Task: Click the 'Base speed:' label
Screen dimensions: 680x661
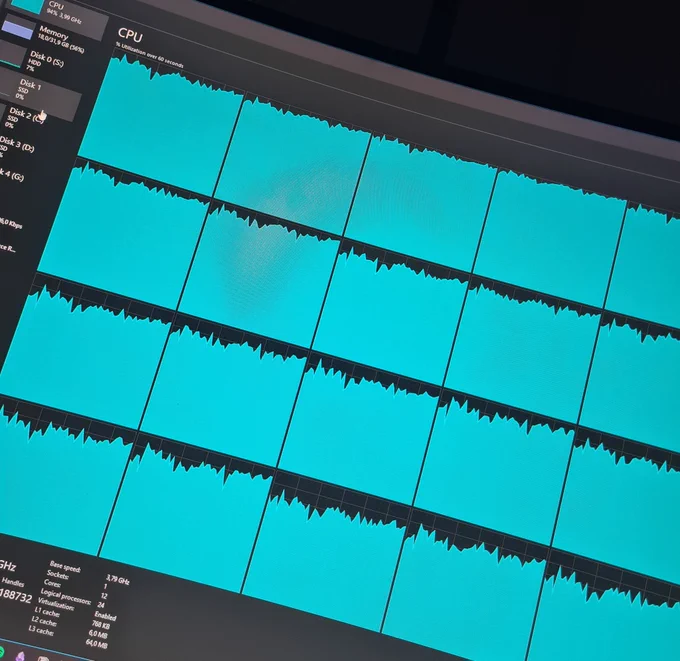Action: pyautogui.click(x=65, y=566)
